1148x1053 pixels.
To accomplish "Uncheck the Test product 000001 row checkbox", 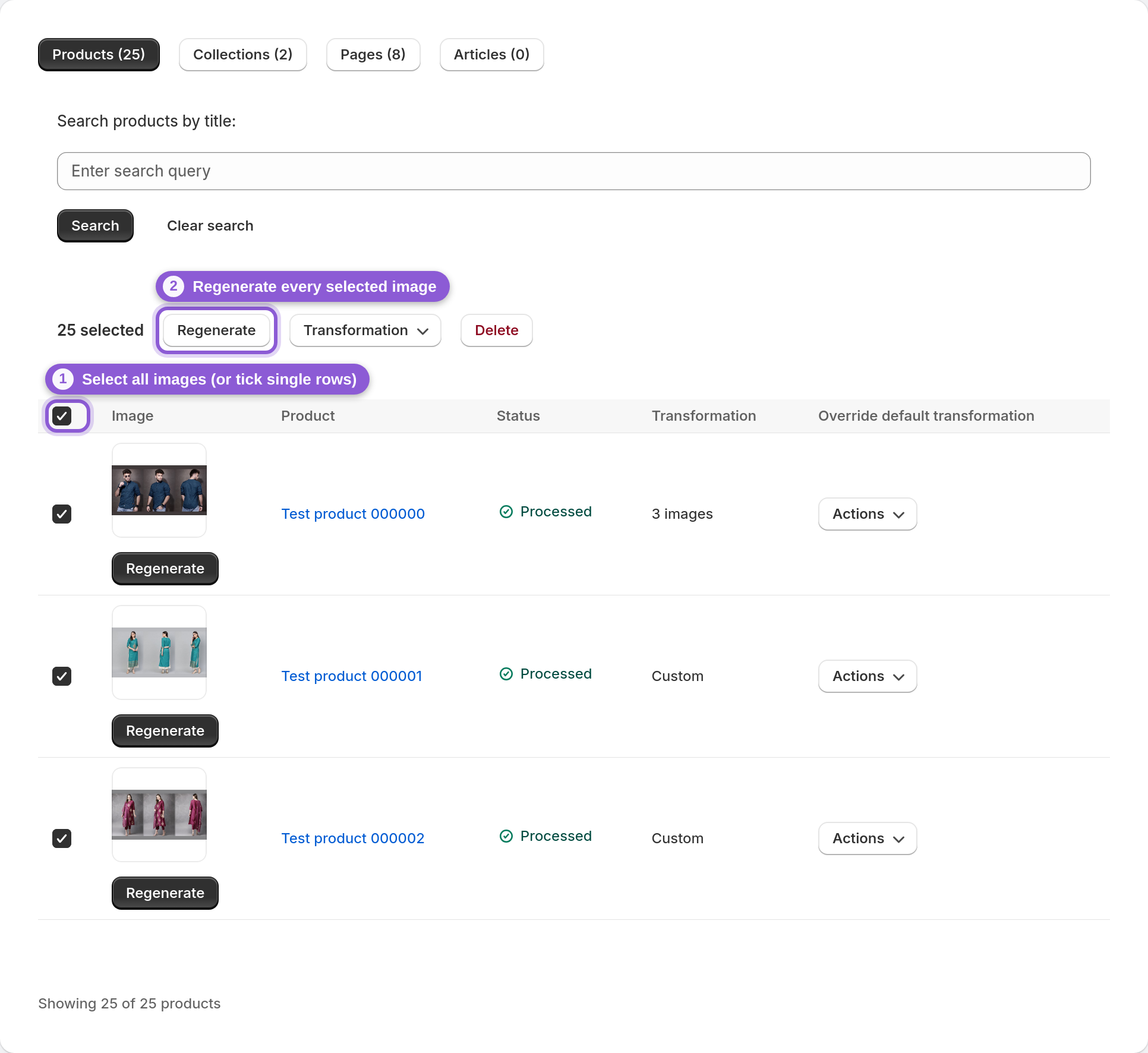I will (x=62, y=676).
